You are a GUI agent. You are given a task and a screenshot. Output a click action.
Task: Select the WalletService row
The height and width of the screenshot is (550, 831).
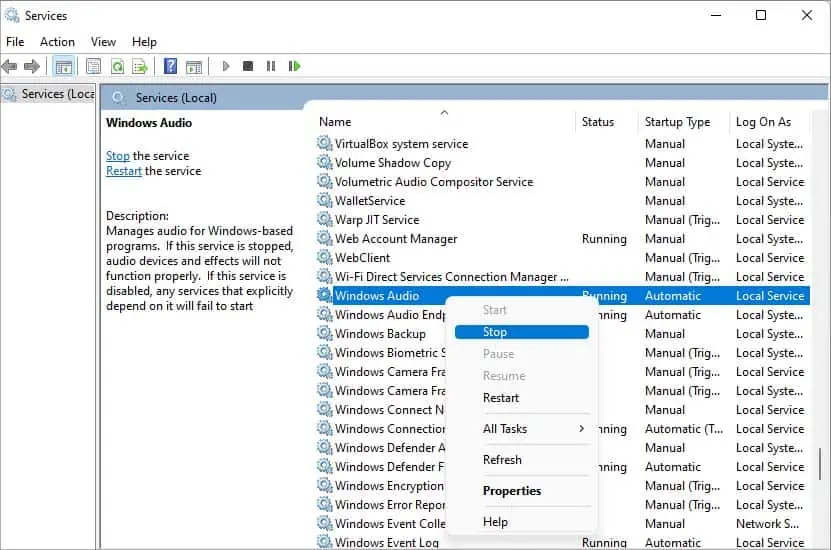coord(563,201)
